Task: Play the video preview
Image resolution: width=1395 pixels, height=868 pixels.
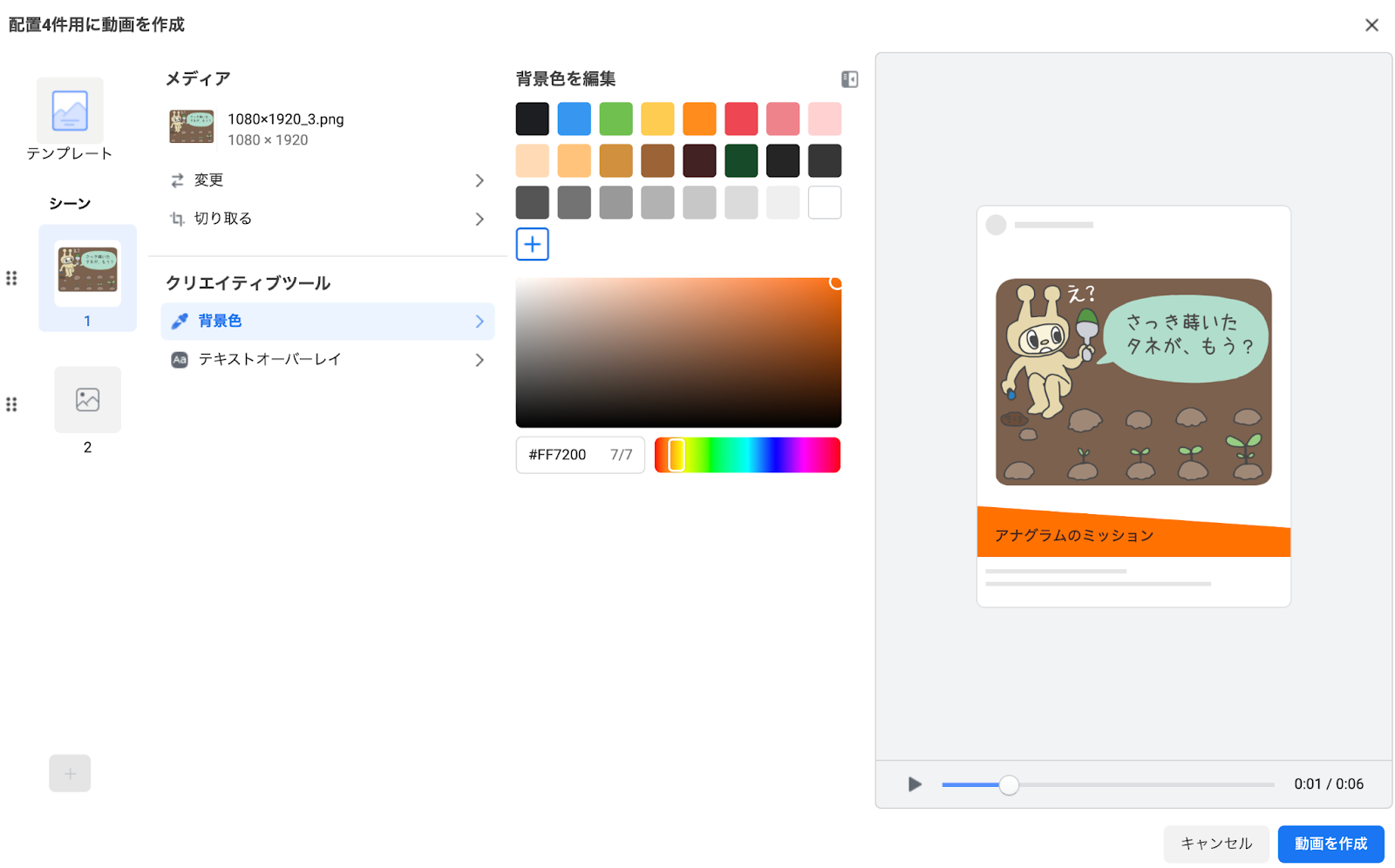Action: click(914, 784)
